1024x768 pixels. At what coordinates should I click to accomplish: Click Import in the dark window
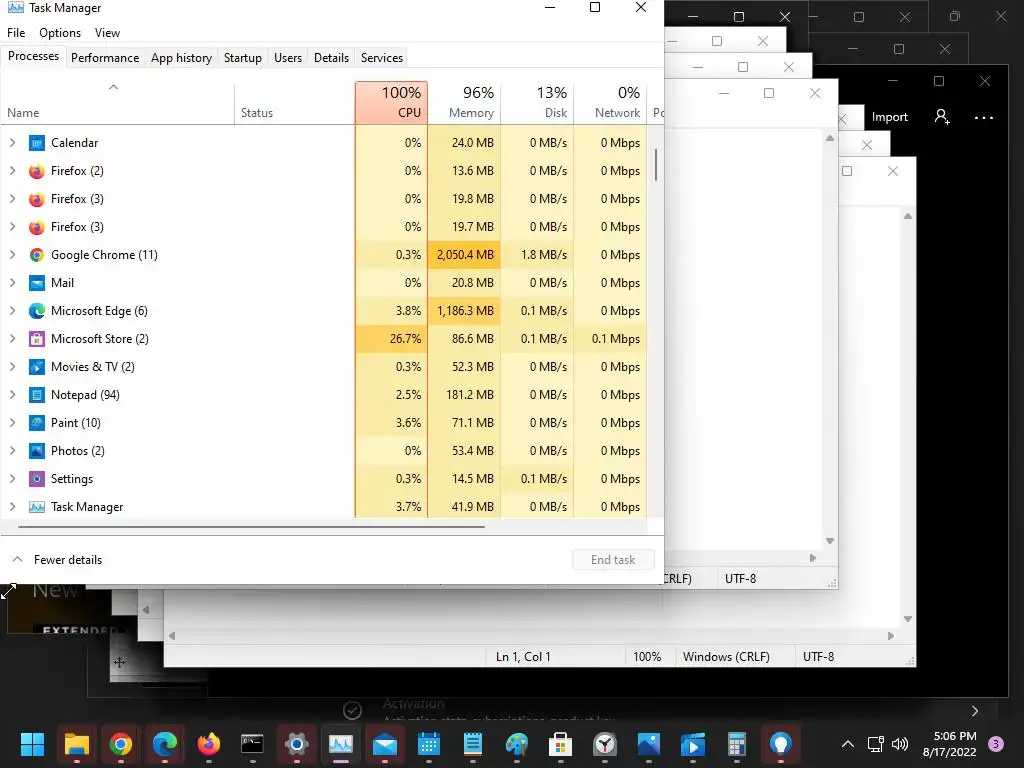tap(889, 117)
